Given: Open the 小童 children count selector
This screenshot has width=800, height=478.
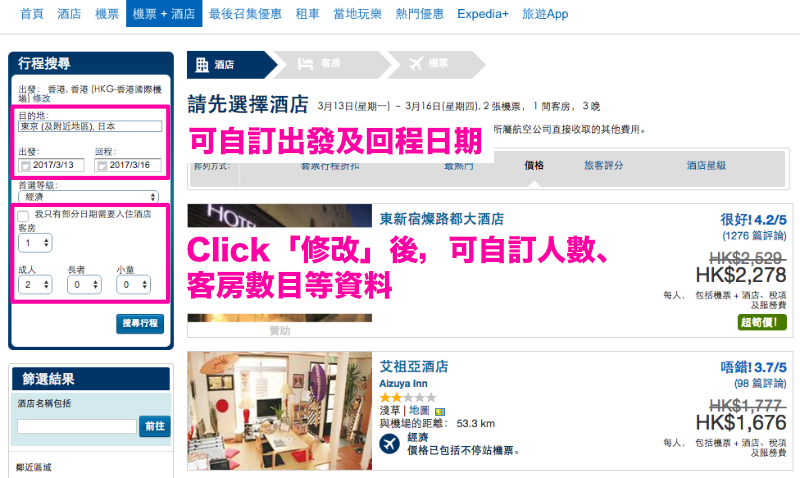Looking at the screenshot, I should click(133, 285).
